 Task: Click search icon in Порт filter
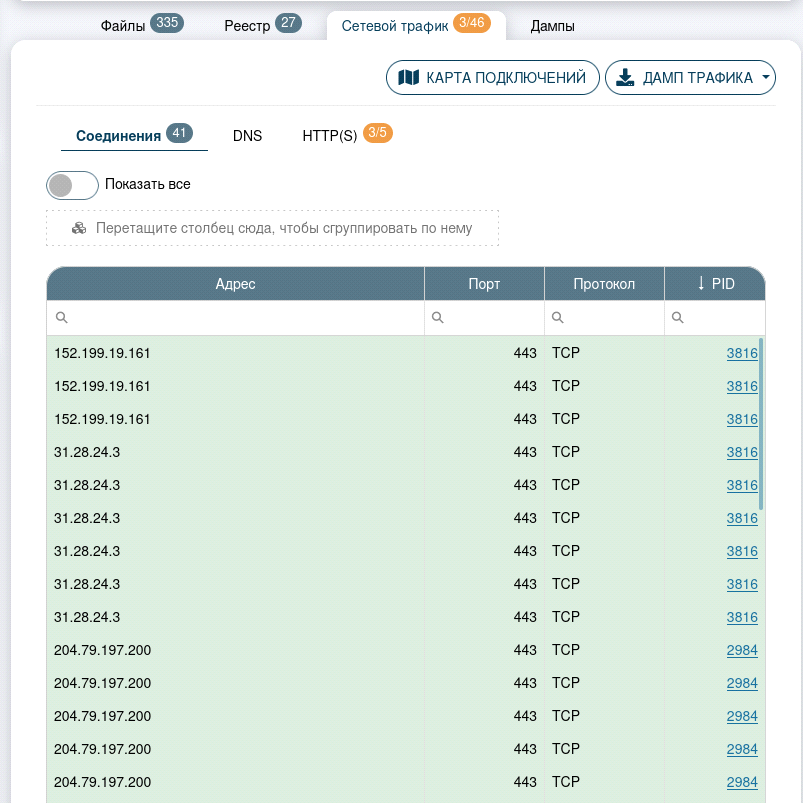(x=438, y=318)
